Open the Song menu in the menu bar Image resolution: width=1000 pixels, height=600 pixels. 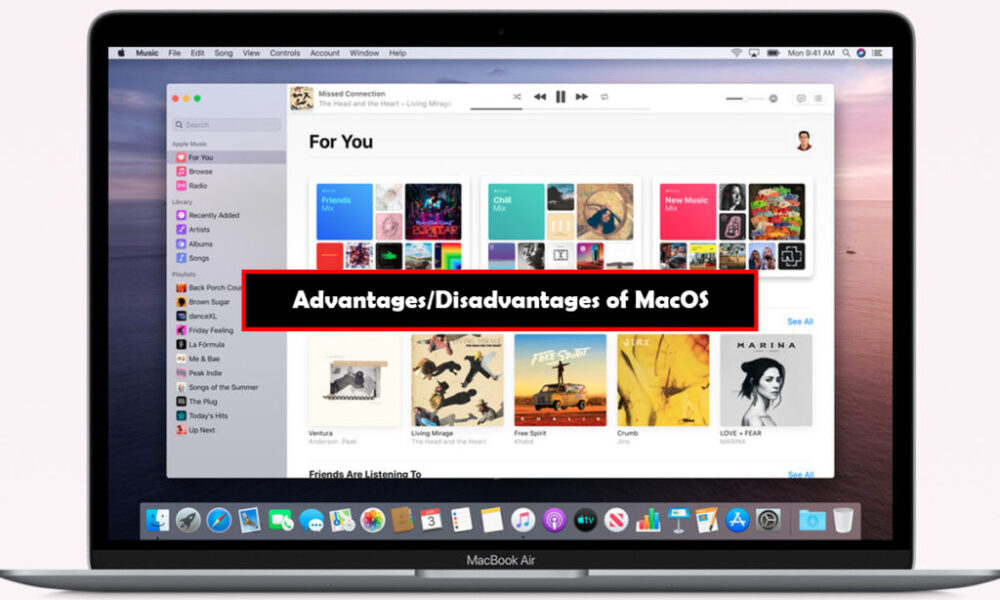pos(224,52)
